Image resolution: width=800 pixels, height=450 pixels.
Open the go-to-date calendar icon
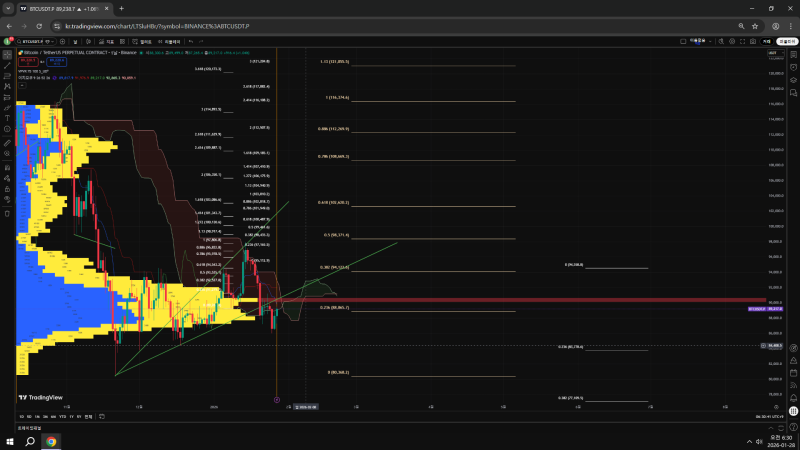tap(102, 417)
